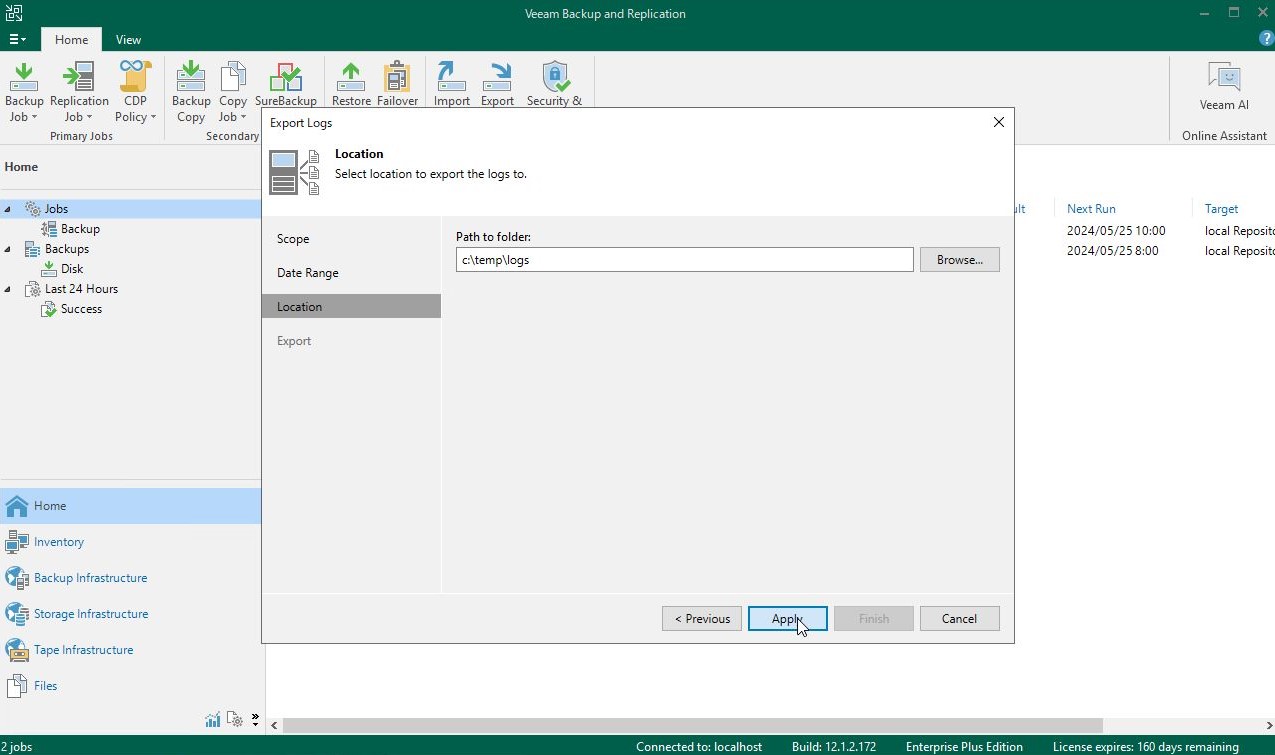1275x755 pixels.
Task: Select the Backups tree item
Action: [x=67, y=249]
